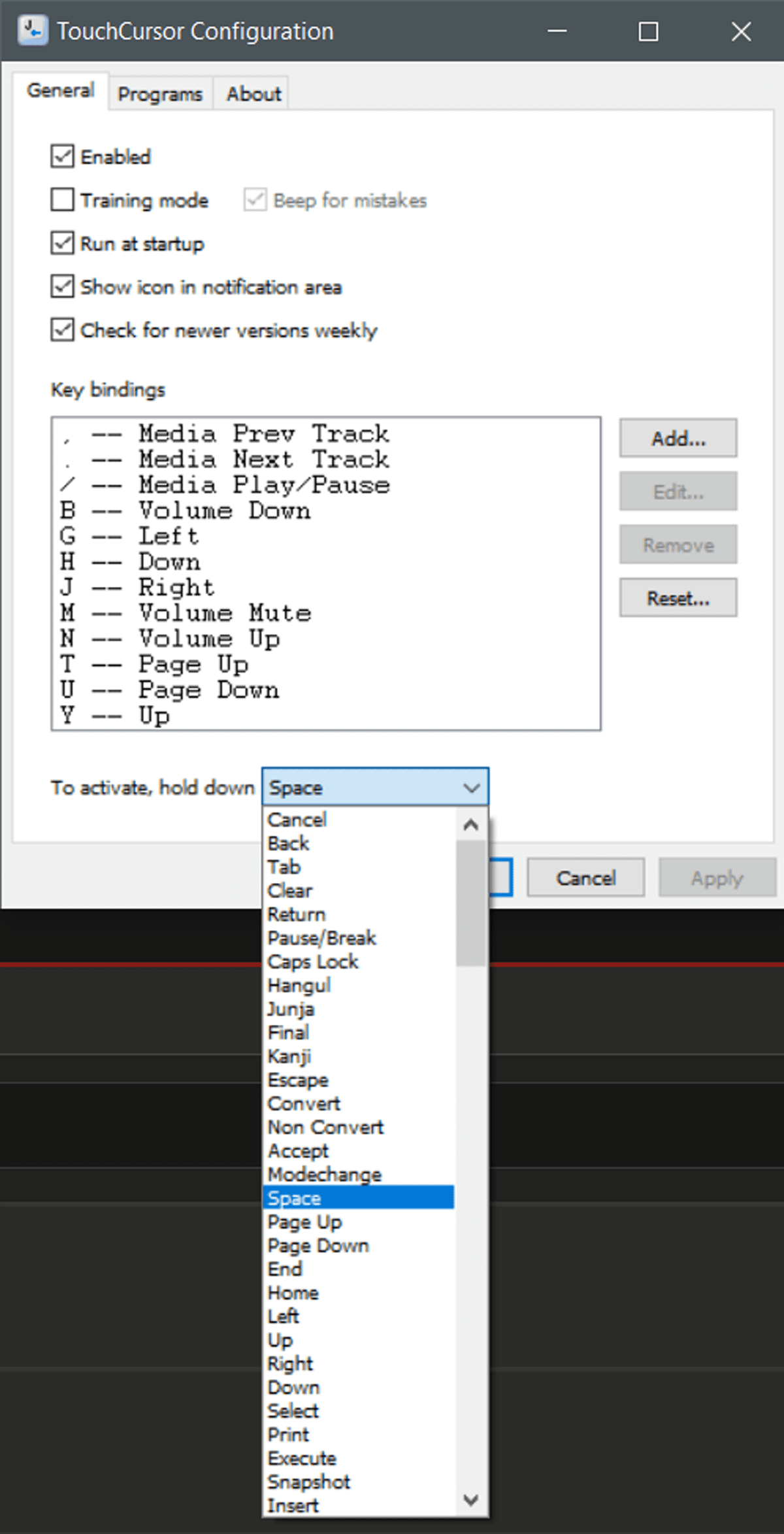This screenshot has width=784, height=1534.
Task: Choose Convert in the key list
Action: coord(359,1103)
